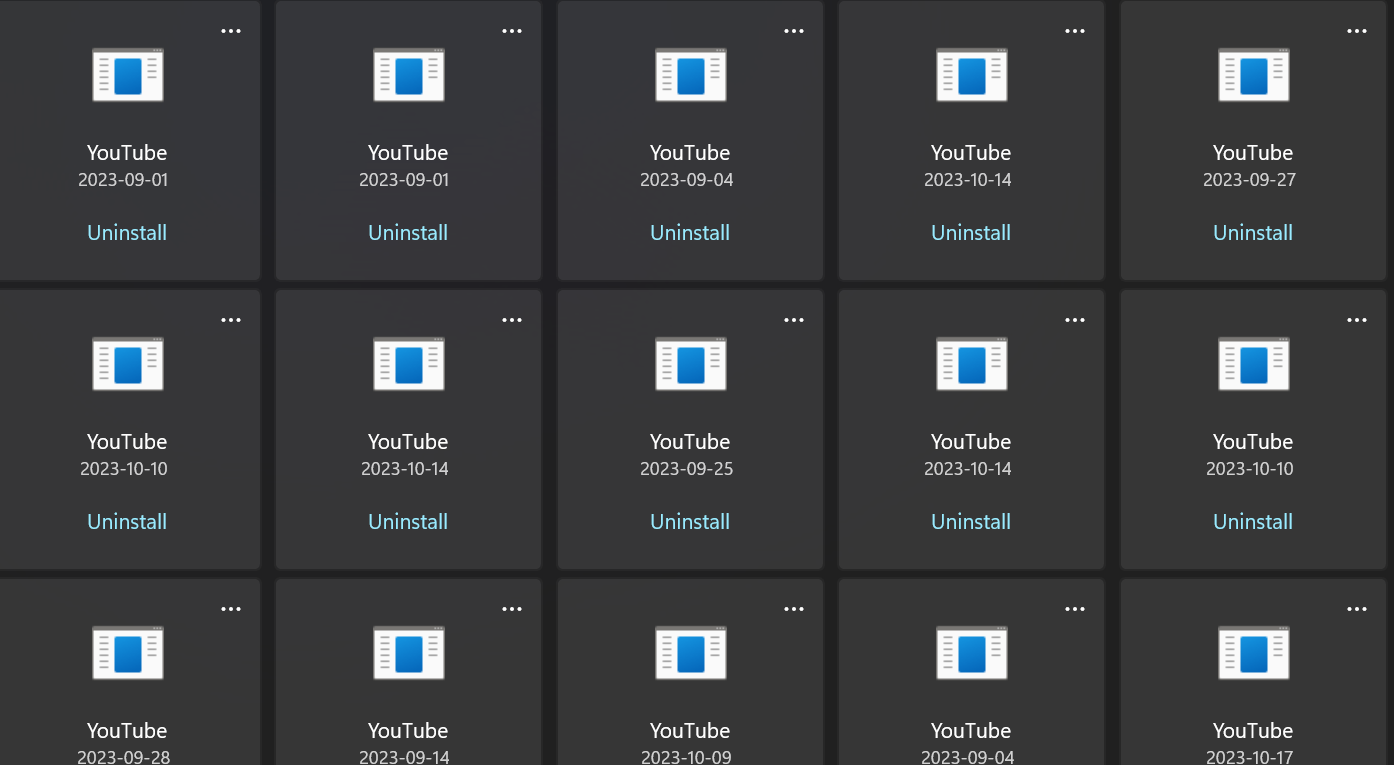
Task: Select the YouTube name above date 2023-10-09
Action: tap(690, 731)
